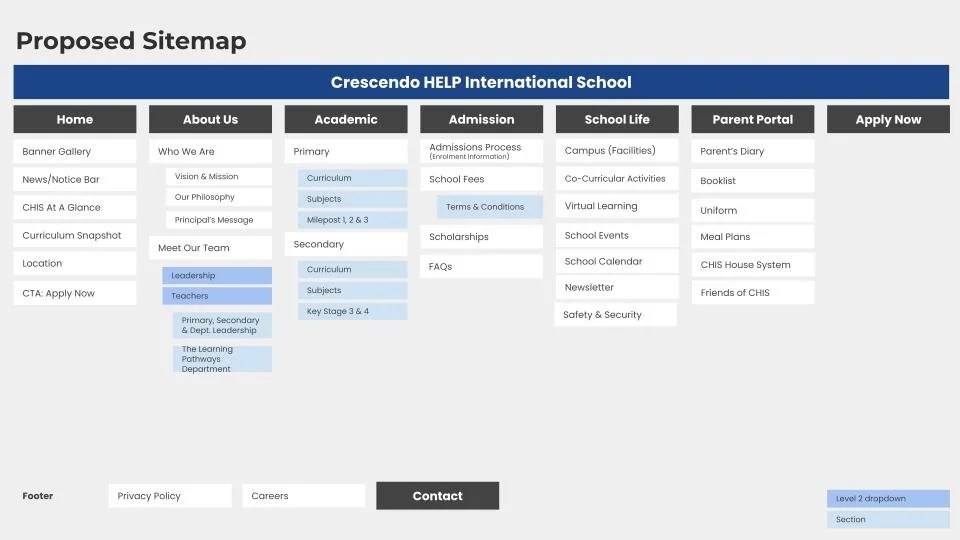960x540 pixels.
Task: Click the School Events box
Action: click(617, 236)
